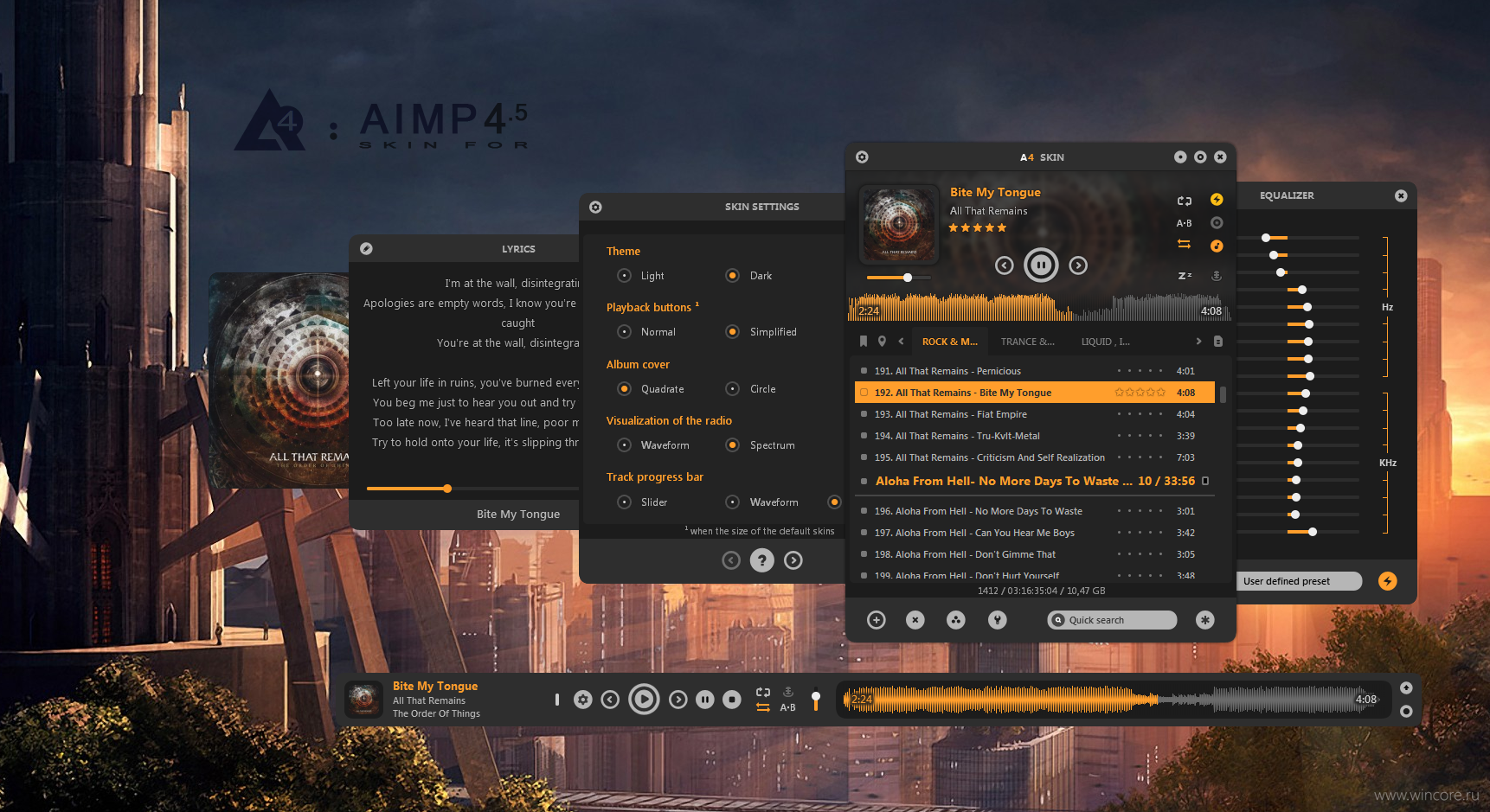This screenshot has width=1490, height=812.
Task: Select Light theme radio button
Action: click(624, 276)
